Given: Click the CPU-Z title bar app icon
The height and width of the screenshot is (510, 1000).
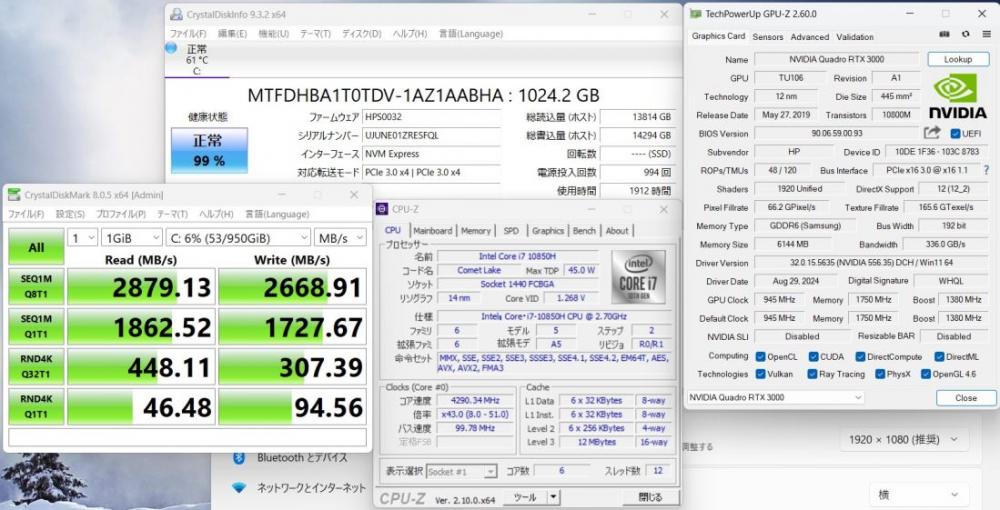Looking at the screenshot, I should pyautogui.click(x=382, y=208).
